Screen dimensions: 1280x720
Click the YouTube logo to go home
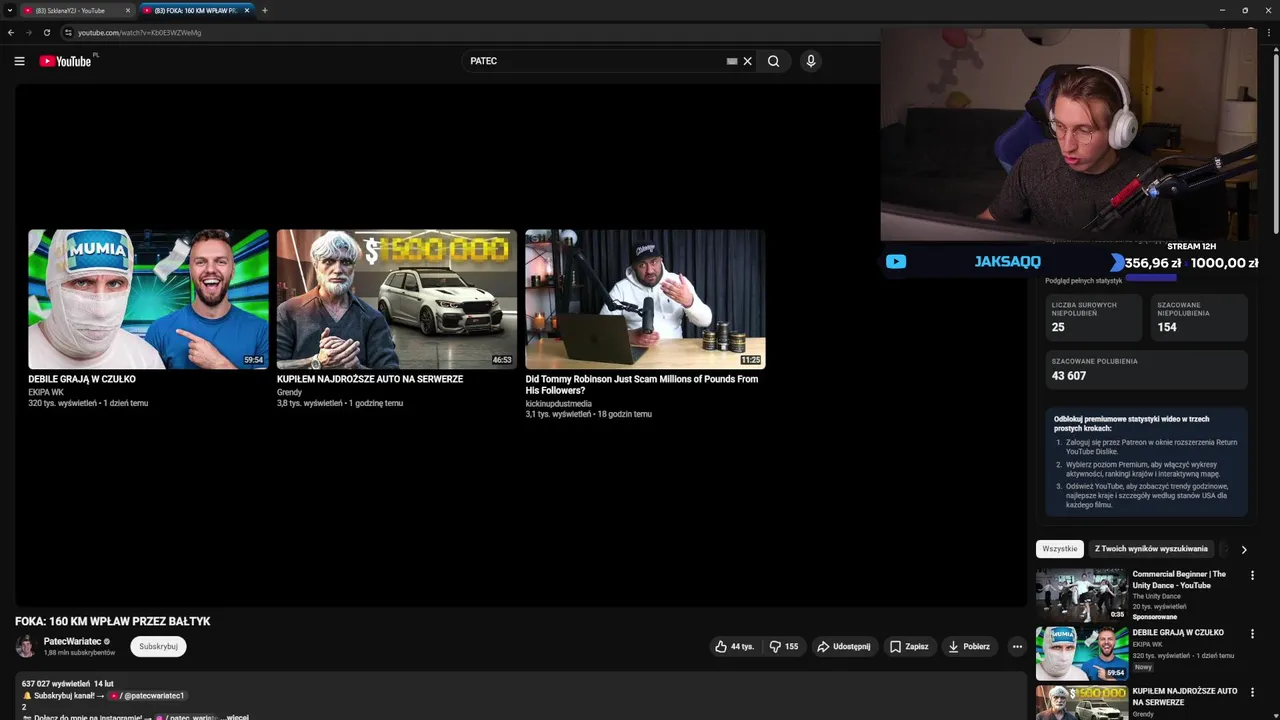tap(66, 61)
